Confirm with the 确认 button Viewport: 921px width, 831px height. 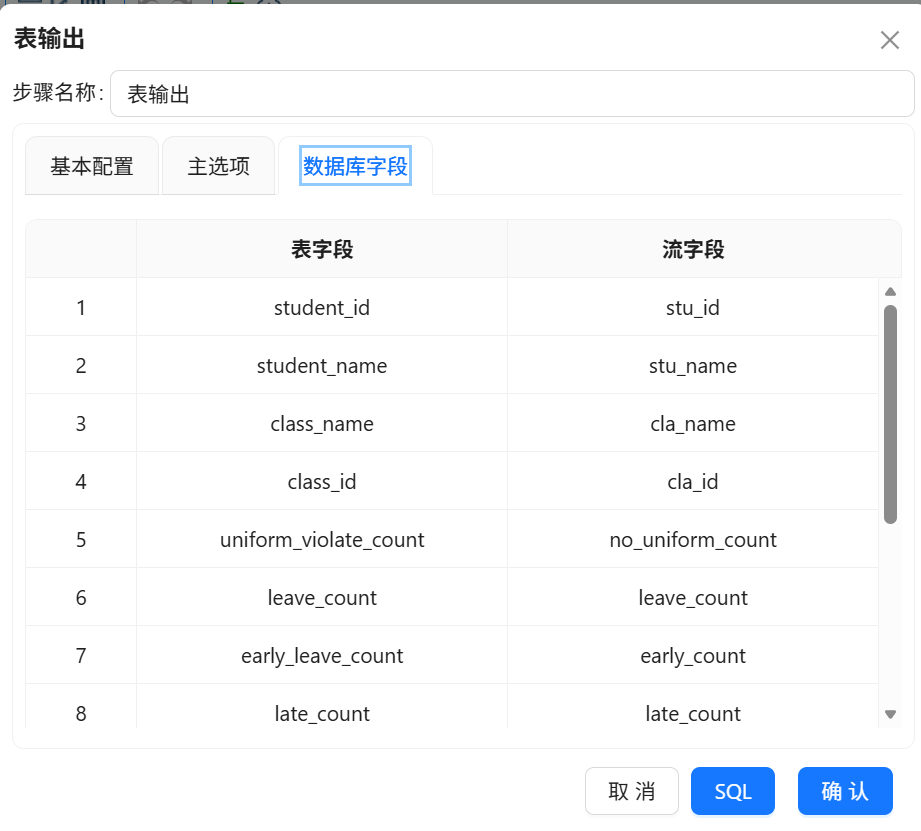tap(845, 791)
